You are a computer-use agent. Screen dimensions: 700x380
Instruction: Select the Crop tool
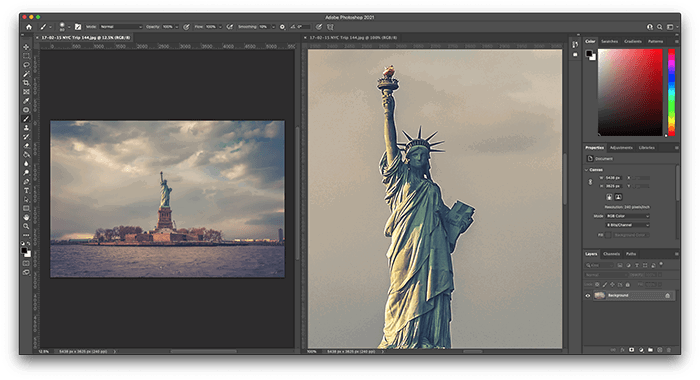[x=26, y=83]
